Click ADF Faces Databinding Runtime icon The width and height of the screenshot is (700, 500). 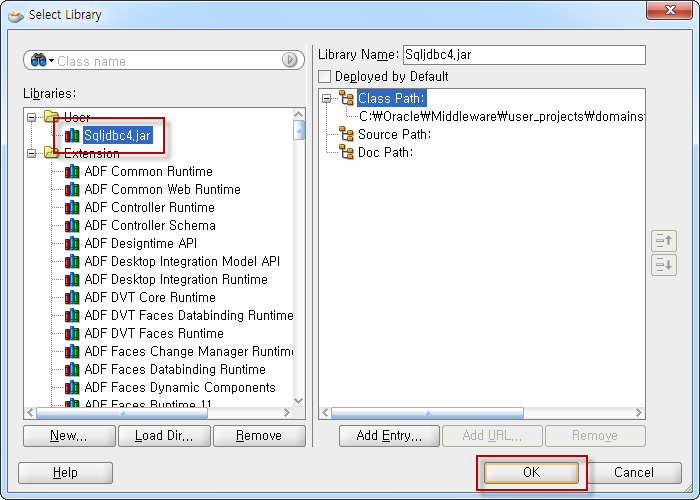click(72, 369)
